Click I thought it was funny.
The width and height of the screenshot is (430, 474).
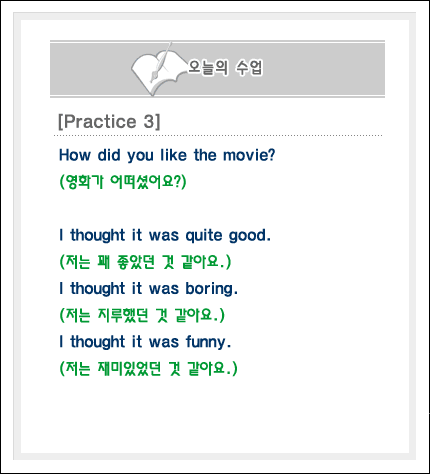pyautogui.click(x=145, y=342)
